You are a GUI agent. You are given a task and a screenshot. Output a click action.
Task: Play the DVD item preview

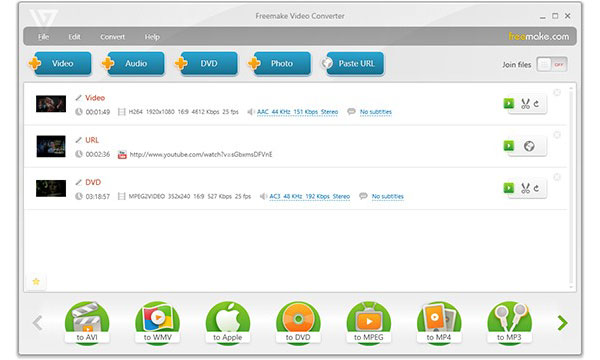pyautogui.click(x=509, y=188)
